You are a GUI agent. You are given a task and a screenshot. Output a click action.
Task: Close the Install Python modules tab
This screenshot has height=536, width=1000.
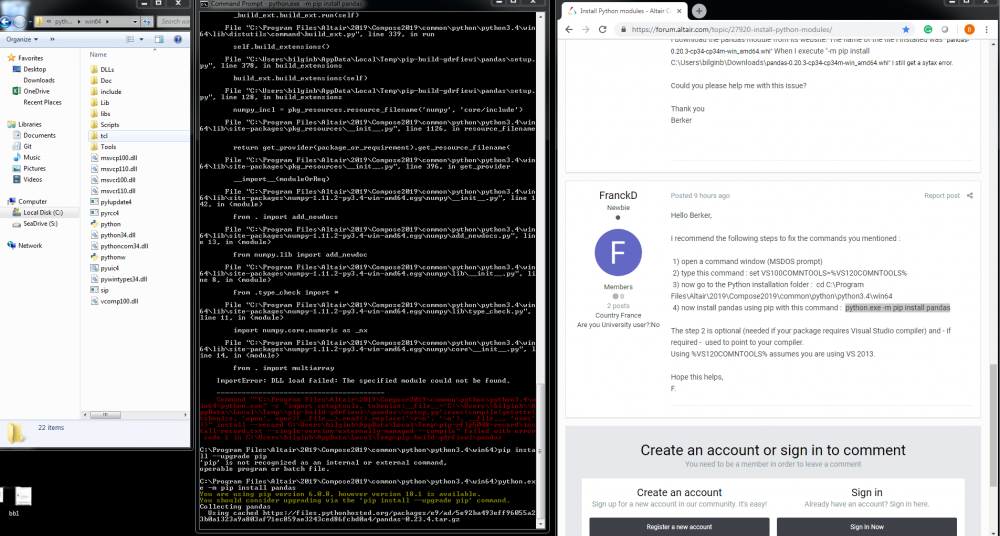[x=680, y=11]
